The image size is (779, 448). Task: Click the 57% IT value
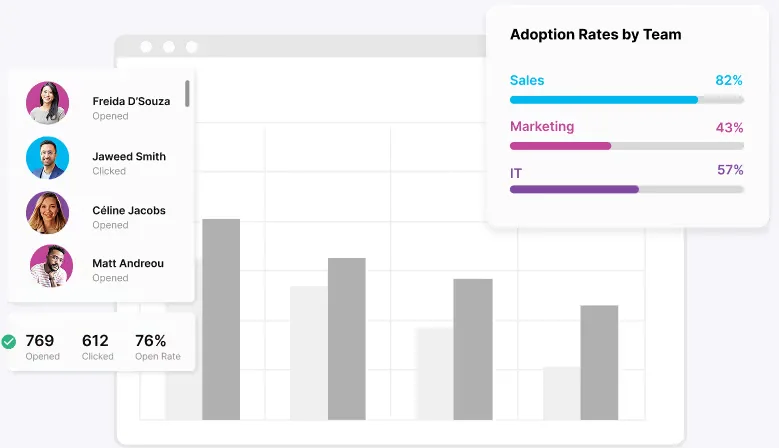click(x=730, y=170)
